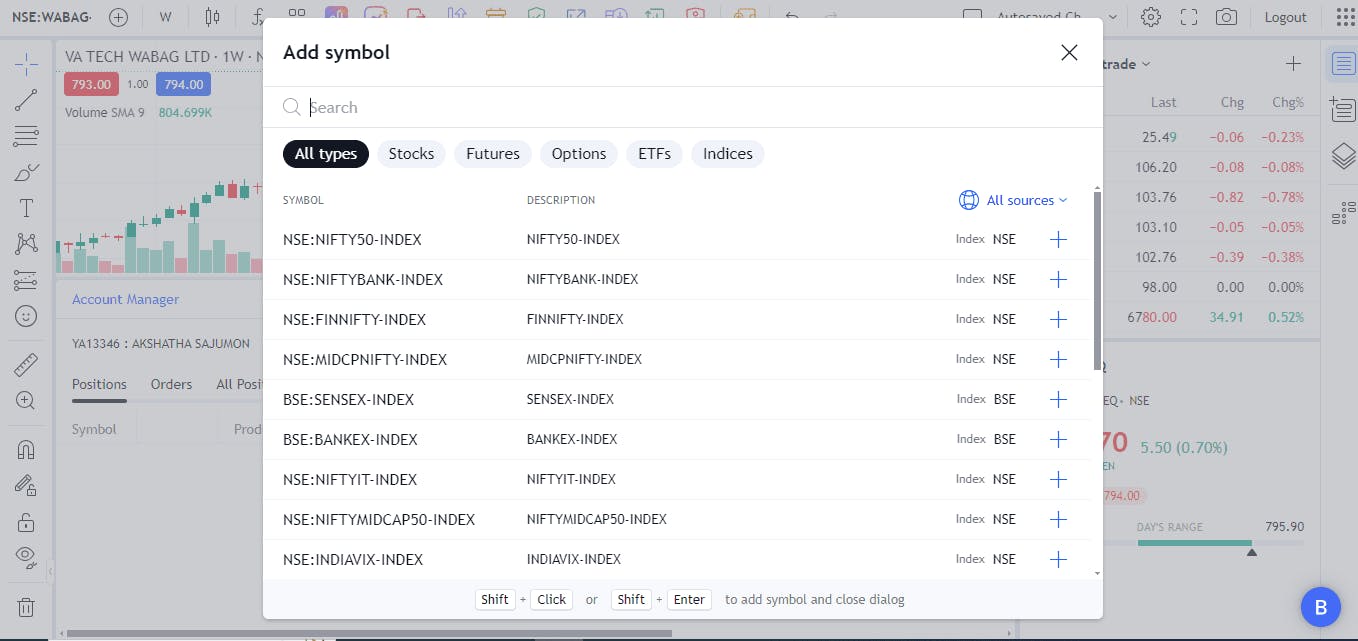Click the watchlist Chg% column header
The height and width of the screenshot is (641, 1358).
click(1288, 102)
